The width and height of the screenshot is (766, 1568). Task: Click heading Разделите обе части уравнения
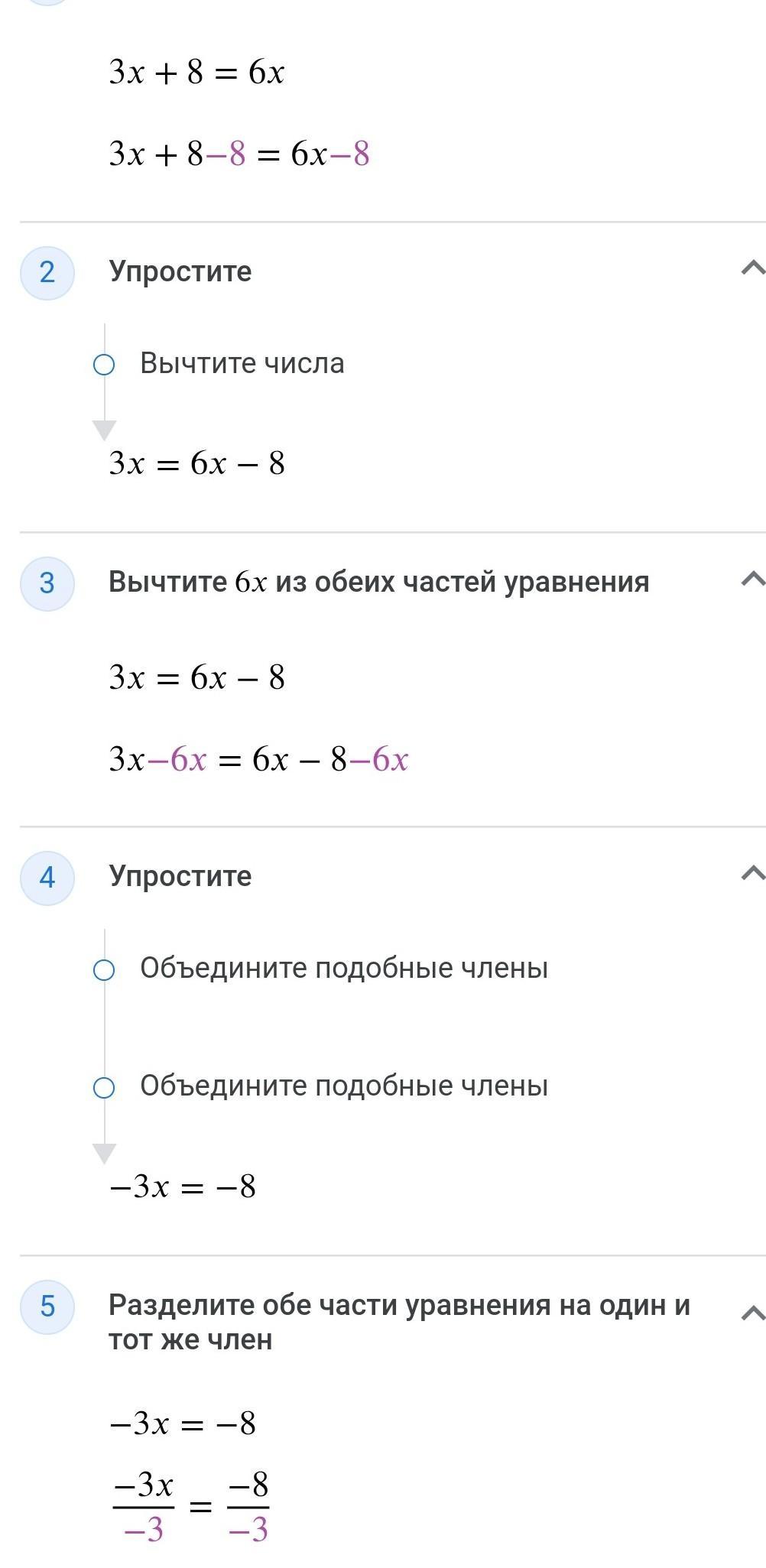(x=399, y=1323)
